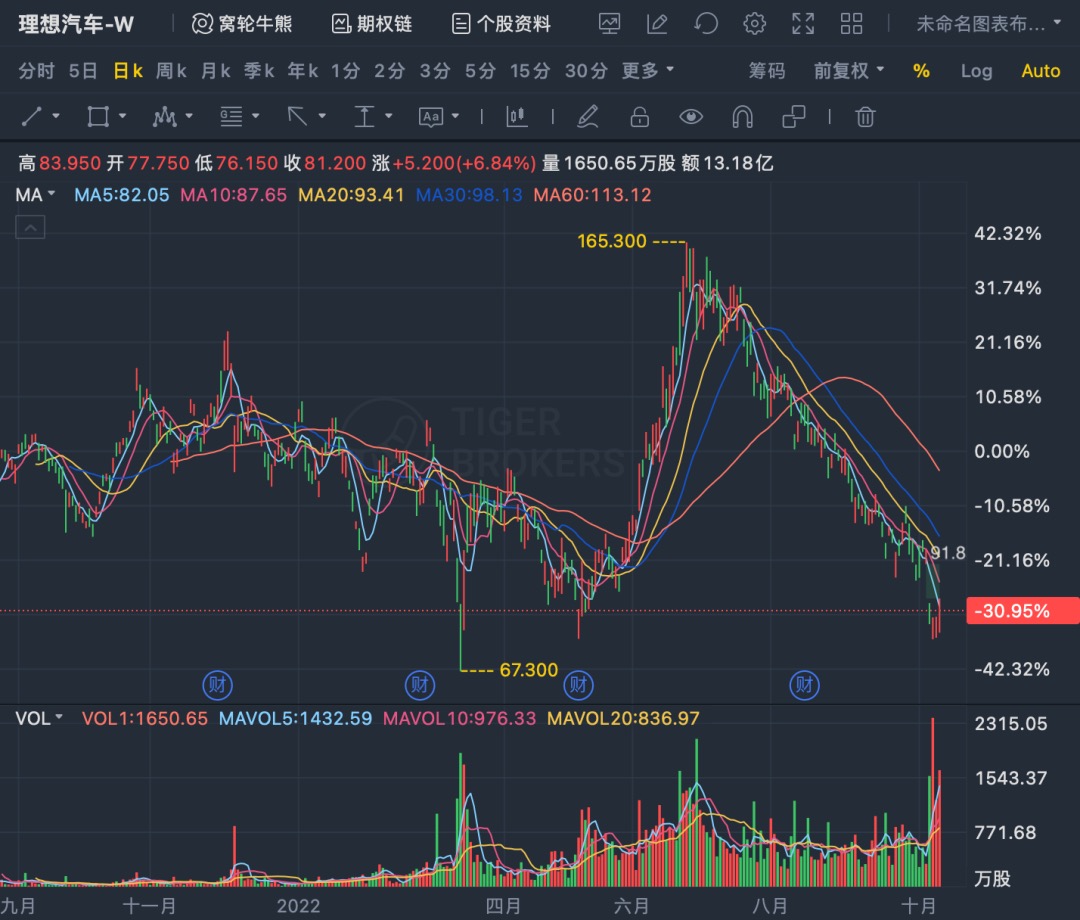This screenshot has width=1080, height=920.
Task: Expand the 更多 timeframe dropdown
Action: click(647, 71)
